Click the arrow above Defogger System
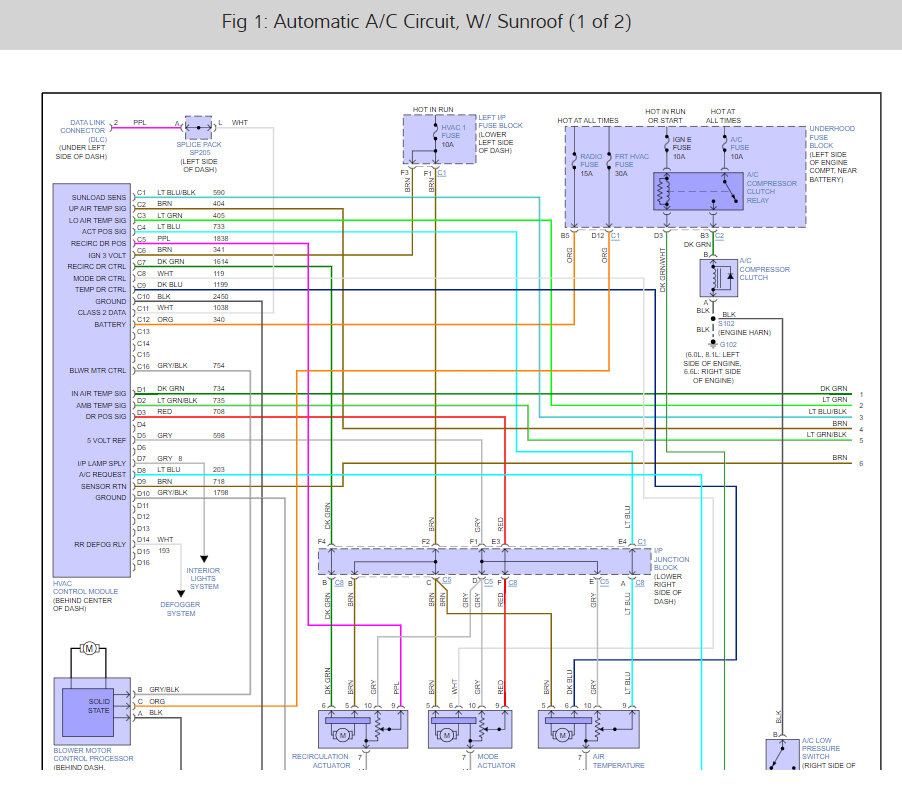The width and height of the screenshot is (902, 799). click(x=181, y=593)
